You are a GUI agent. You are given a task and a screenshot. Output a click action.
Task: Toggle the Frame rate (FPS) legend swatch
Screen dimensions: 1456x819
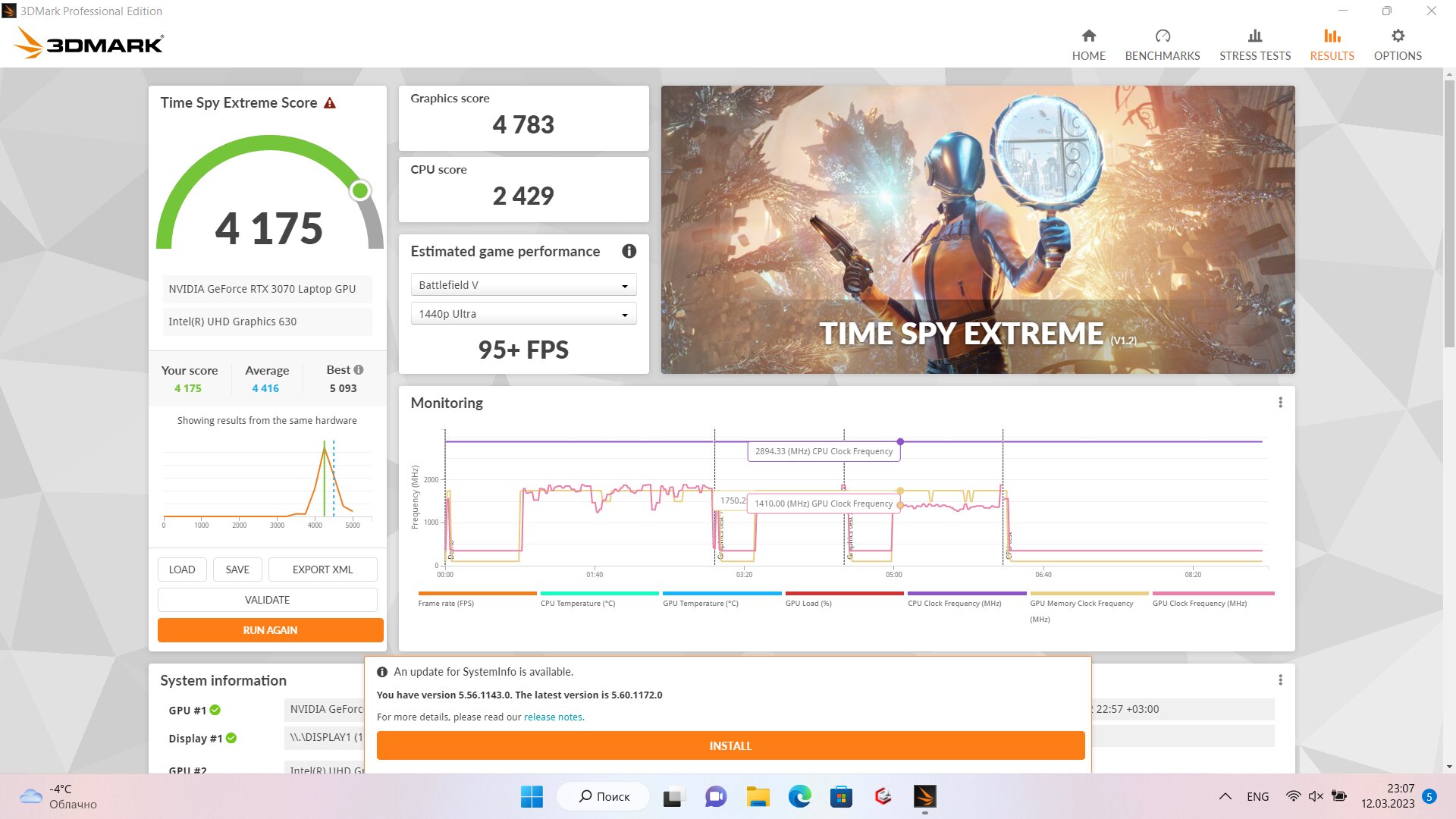(477, 594)
